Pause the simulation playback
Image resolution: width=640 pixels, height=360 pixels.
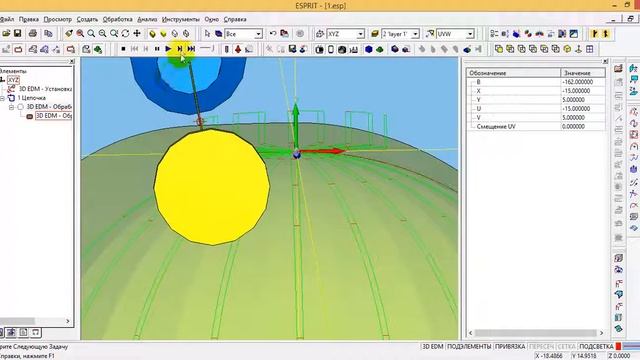(157, 49)
